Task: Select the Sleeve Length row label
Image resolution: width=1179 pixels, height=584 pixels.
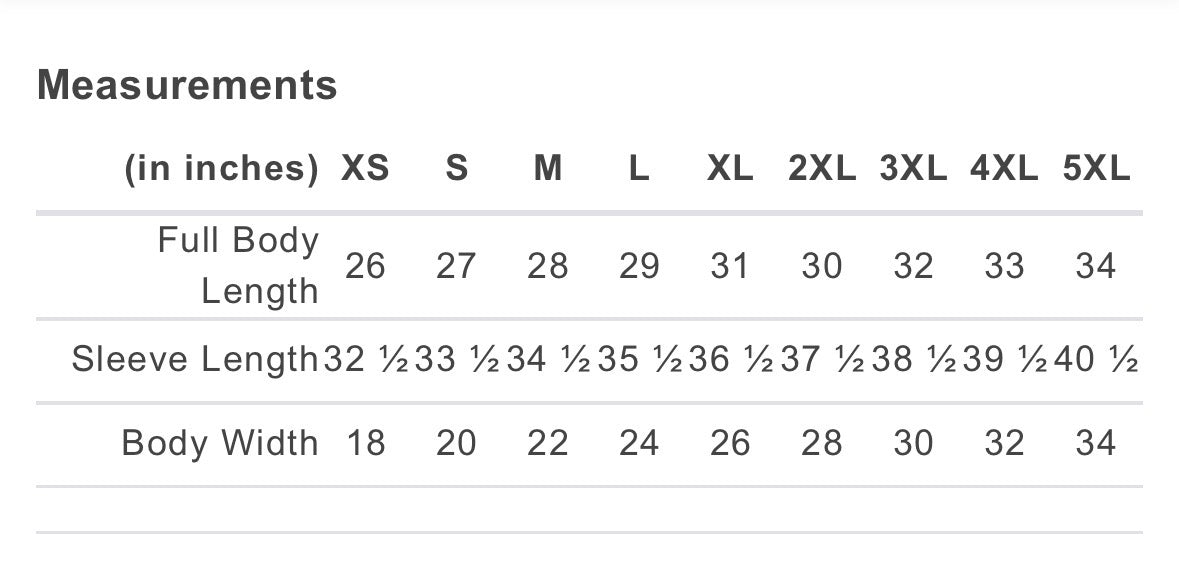Action: pos(195,359)
